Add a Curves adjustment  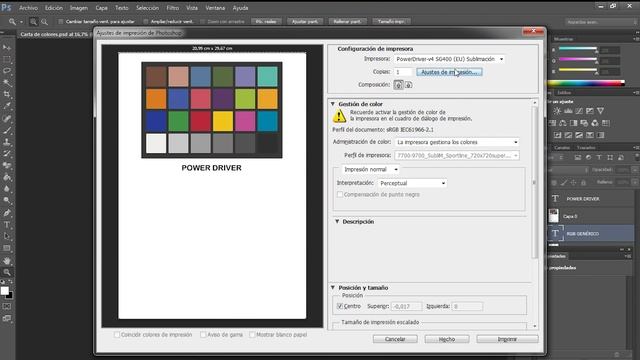579,111
